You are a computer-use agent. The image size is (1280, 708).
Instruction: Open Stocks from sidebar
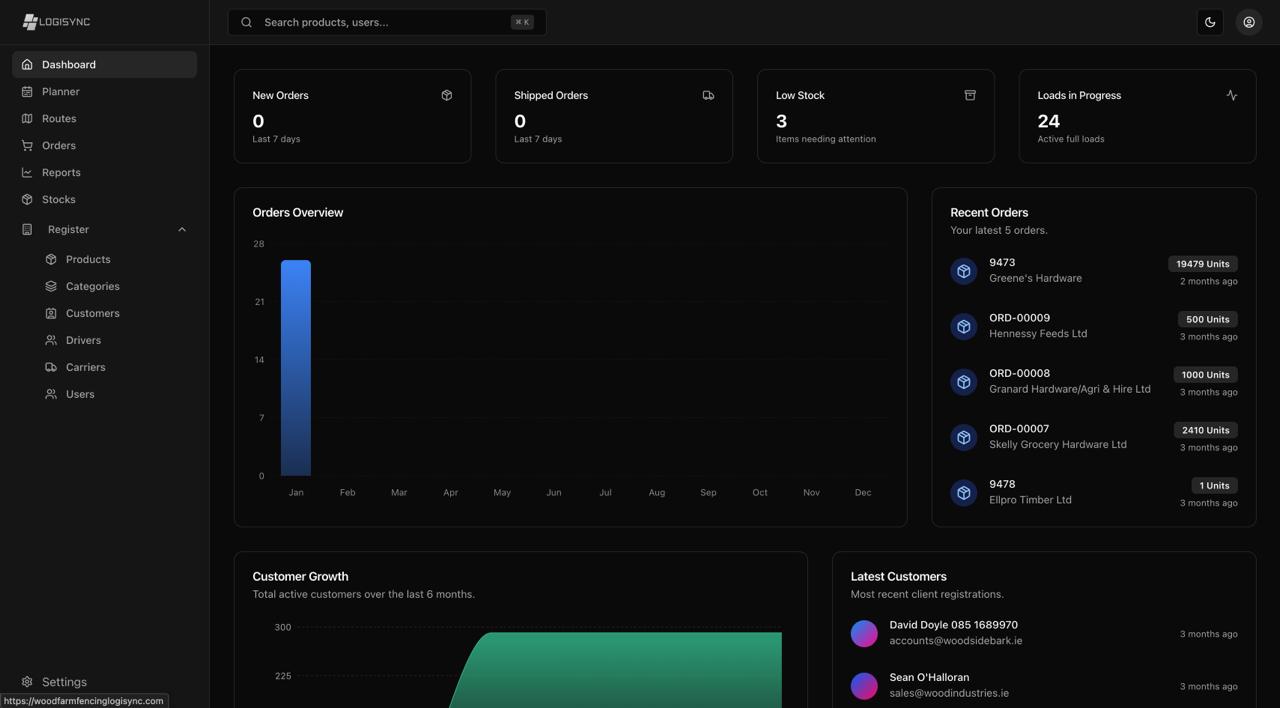[x=104, y=199]
